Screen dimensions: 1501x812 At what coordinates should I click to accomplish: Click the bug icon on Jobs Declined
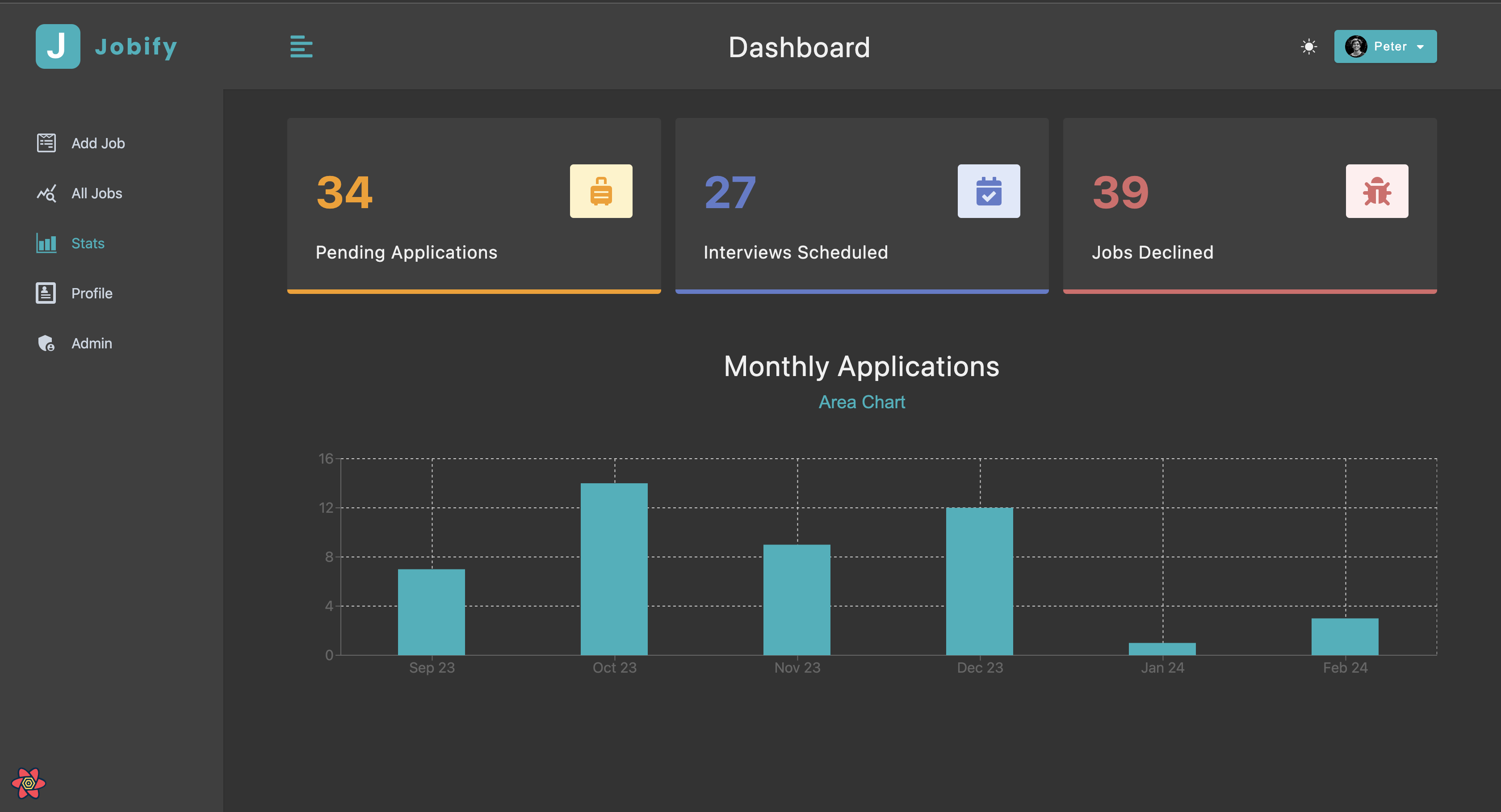pos(1376,191)
